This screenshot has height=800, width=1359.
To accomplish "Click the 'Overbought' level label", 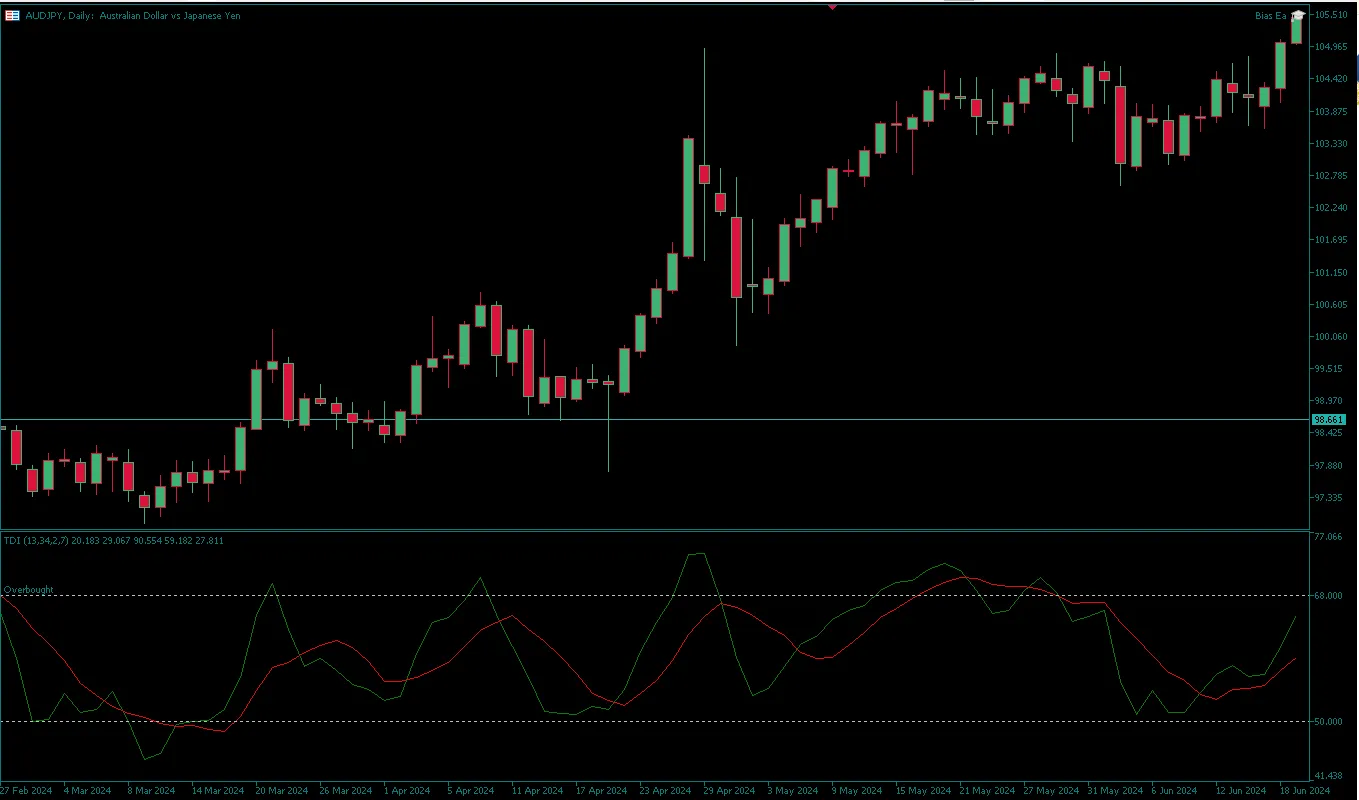I will [29, 590].
